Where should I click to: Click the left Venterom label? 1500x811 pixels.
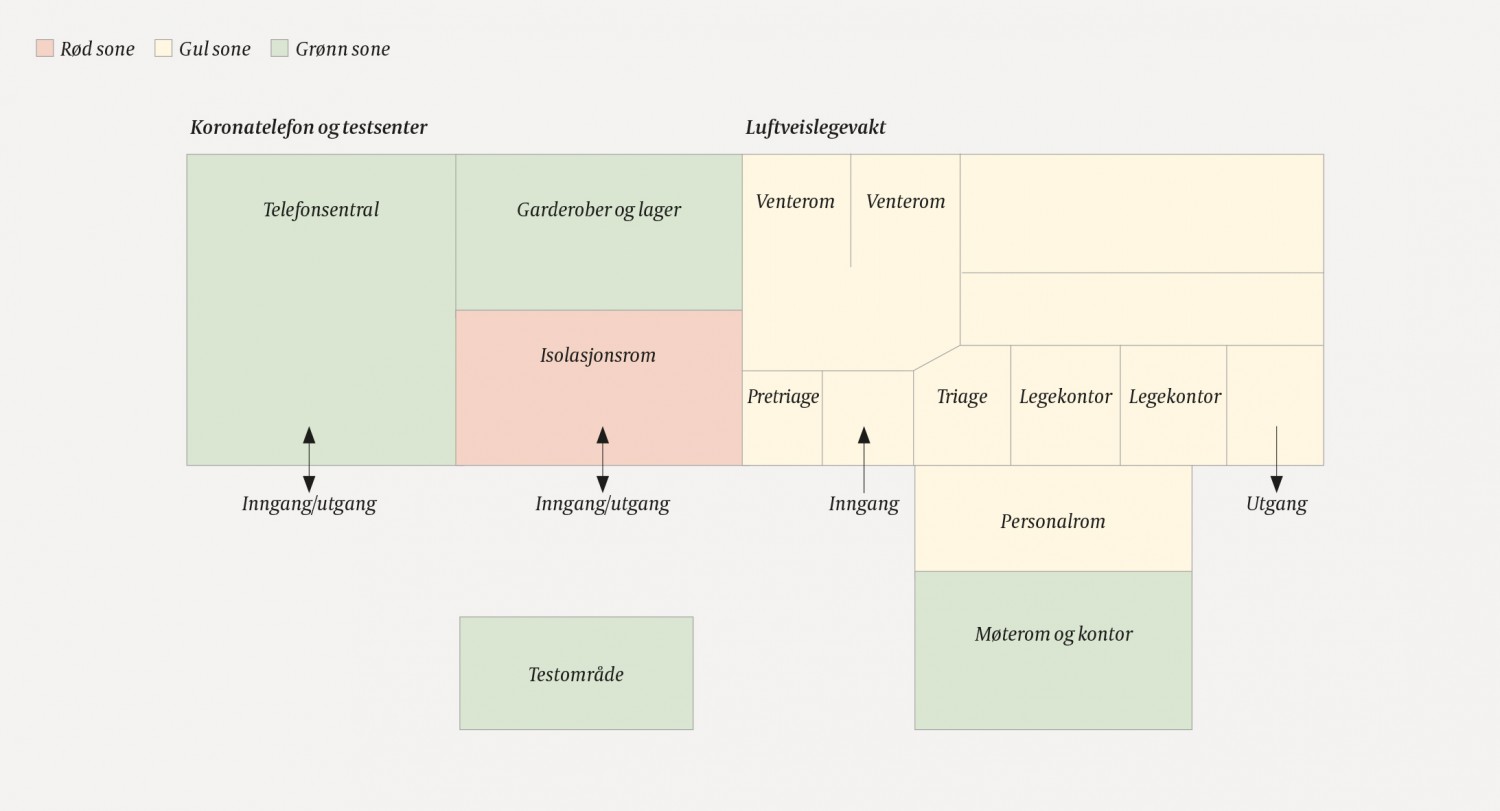795,201
